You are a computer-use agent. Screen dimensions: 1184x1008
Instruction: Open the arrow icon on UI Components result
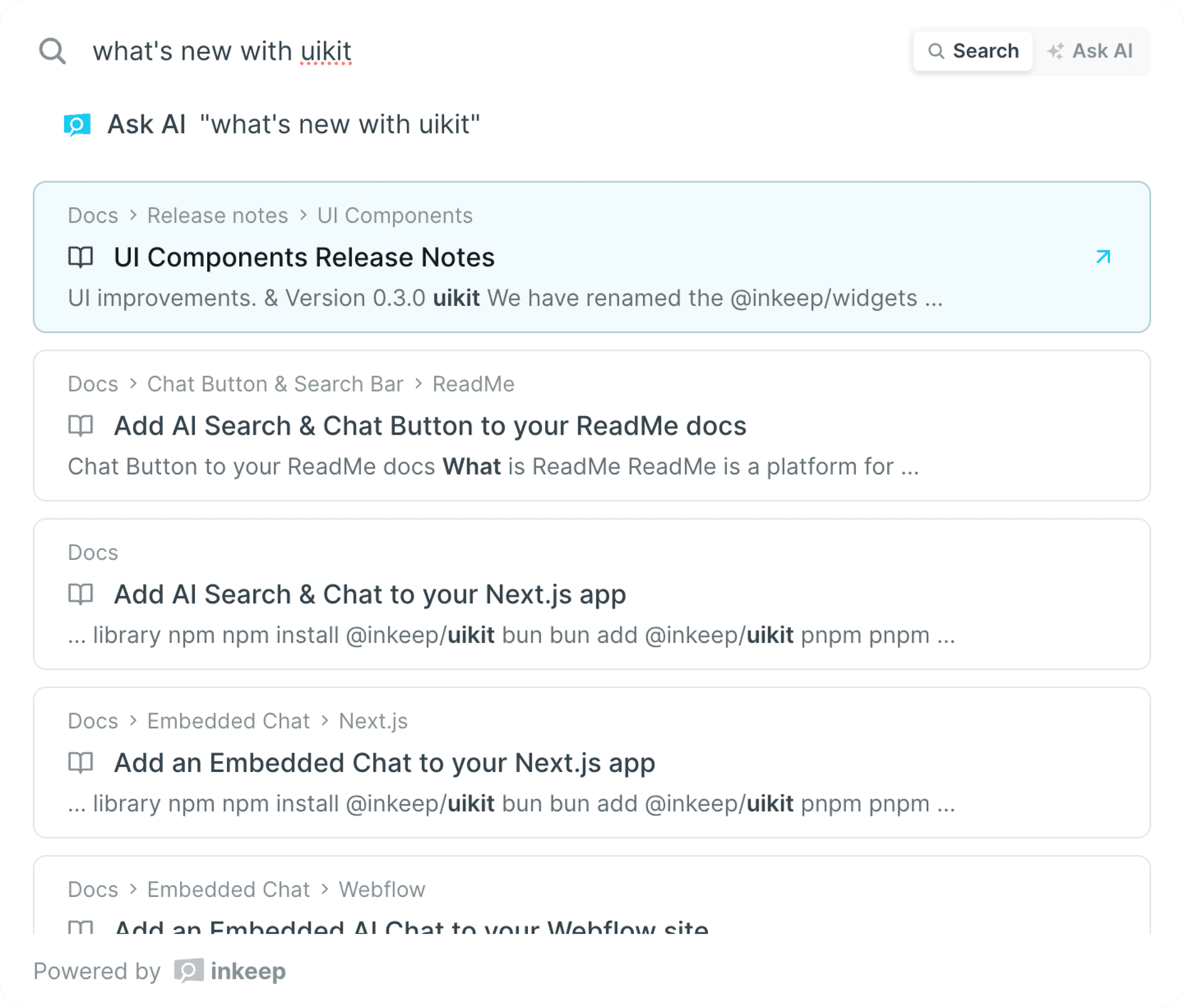[x=1103, y=256]
